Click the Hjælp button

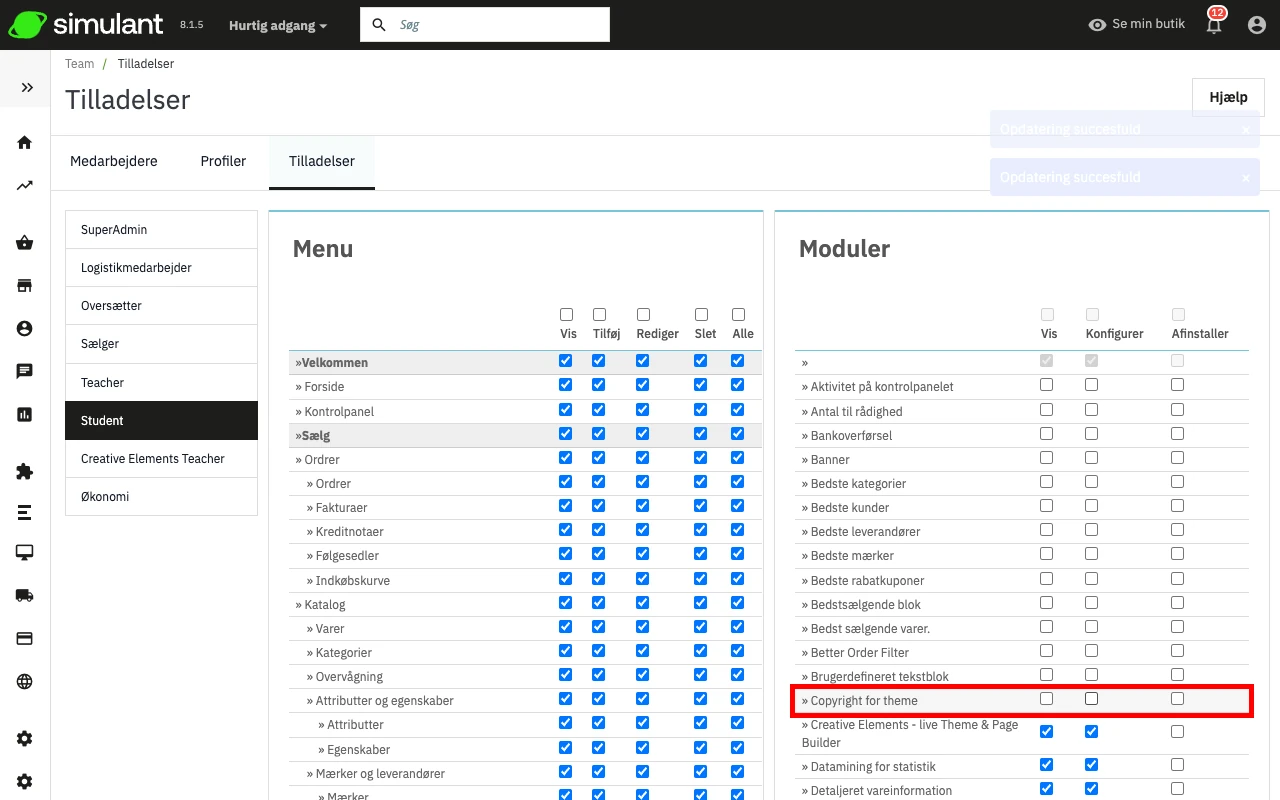pyautogui.click(x=1228, y=97)
